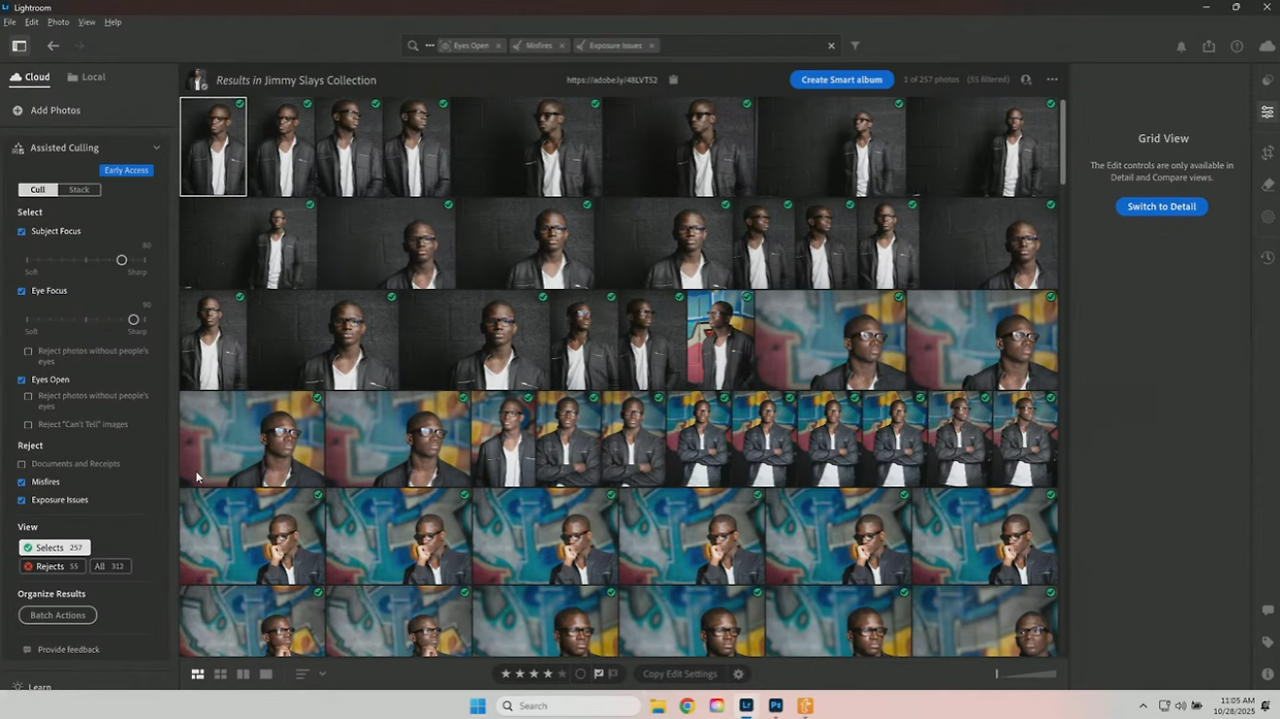1280x719 pixels.
Task: Switch to Square Grid view icon
Action: [x=220, y=675]
